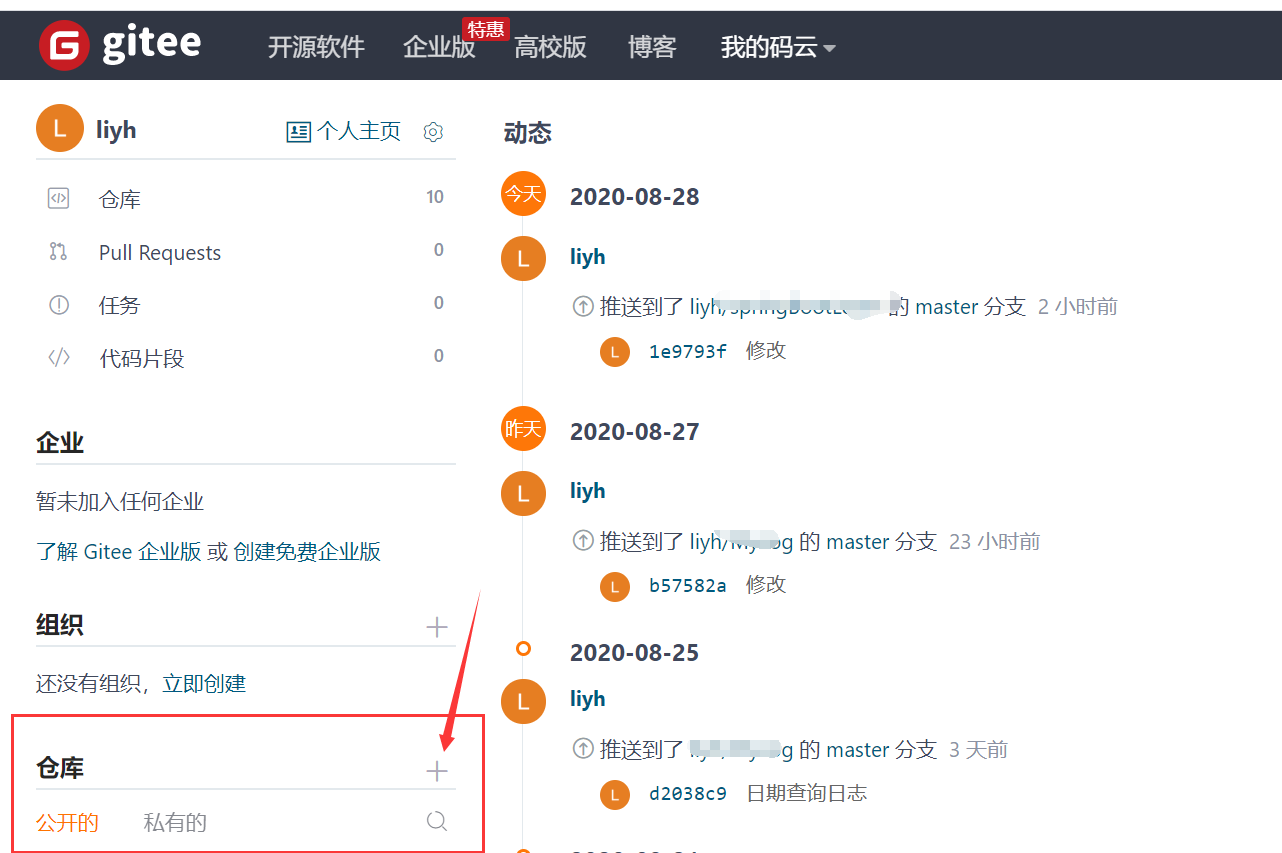1282x853 pixels.
Task: Click the liyh orange avatar in sidebar
Action: 60,128
